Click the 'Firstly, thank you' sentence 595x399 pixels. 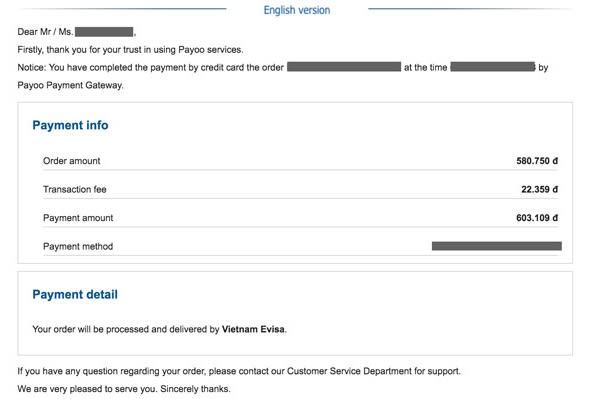tap(130, 50)
